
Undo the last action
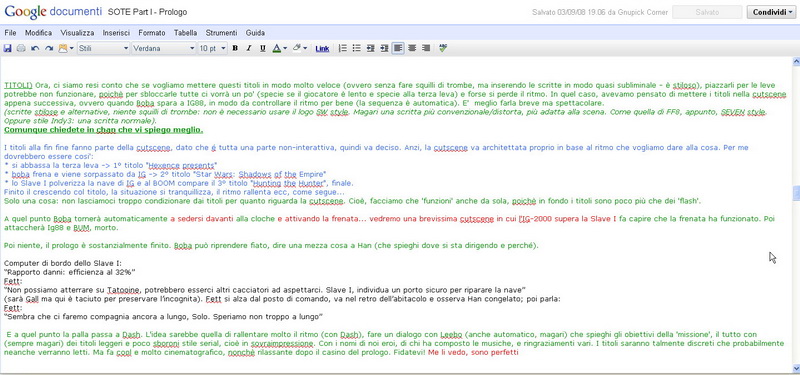pos(35,48)
